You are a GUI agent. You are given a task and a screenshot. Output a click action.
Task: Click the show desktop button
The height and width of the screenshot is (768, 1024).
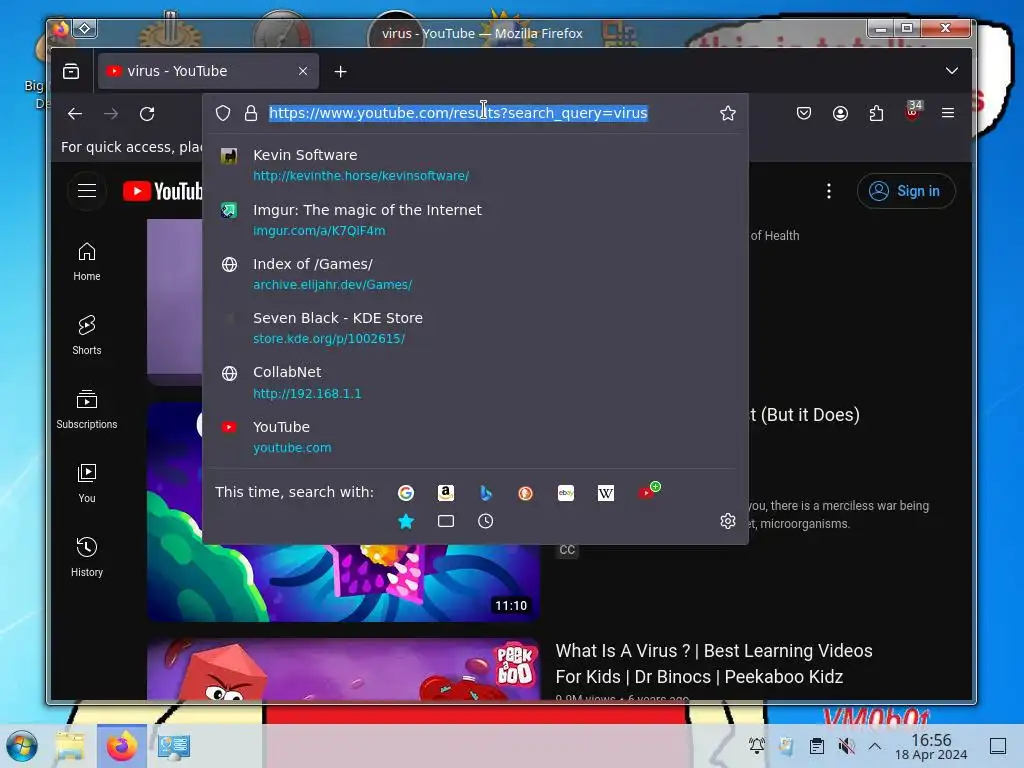coord(998,746)
